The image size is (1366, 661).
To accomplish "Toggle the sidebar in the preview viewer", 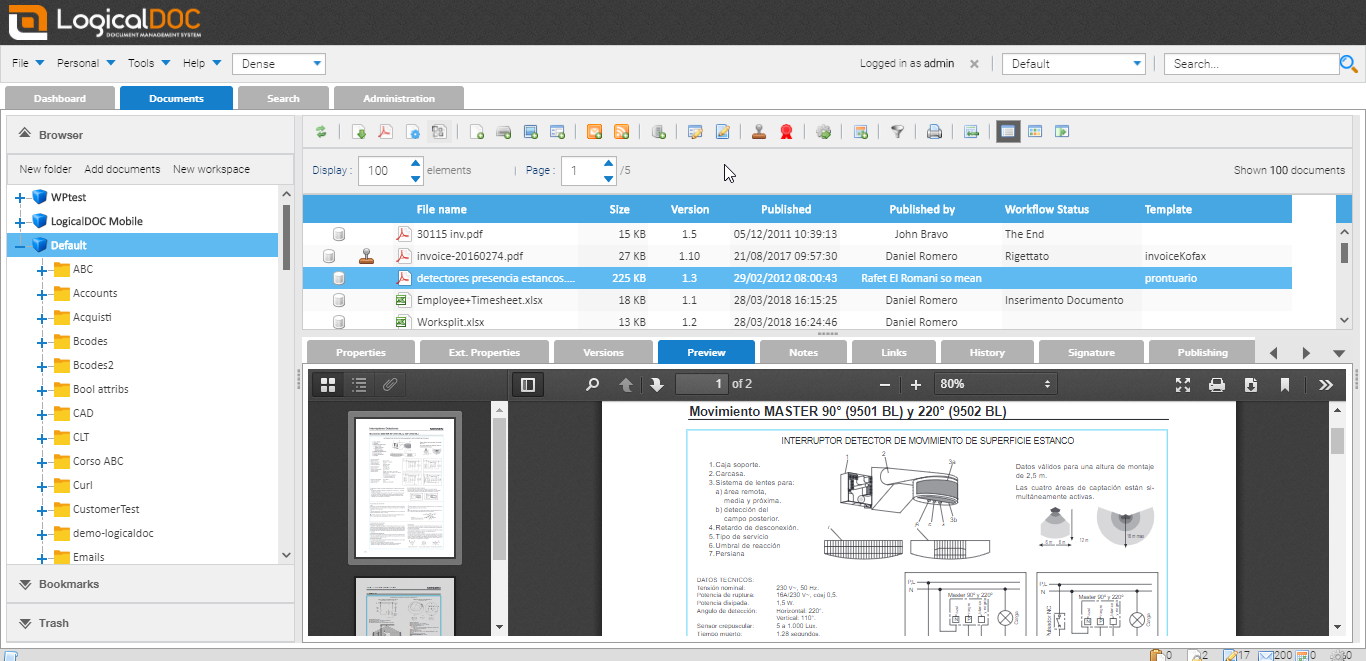I will point(528,384).
